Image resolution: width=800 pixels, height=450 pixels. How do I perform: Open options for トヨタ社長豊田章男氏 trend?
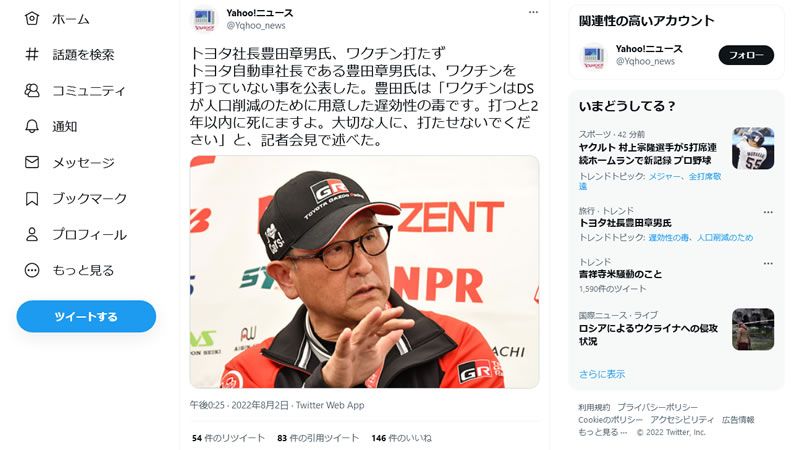point(768,212)
